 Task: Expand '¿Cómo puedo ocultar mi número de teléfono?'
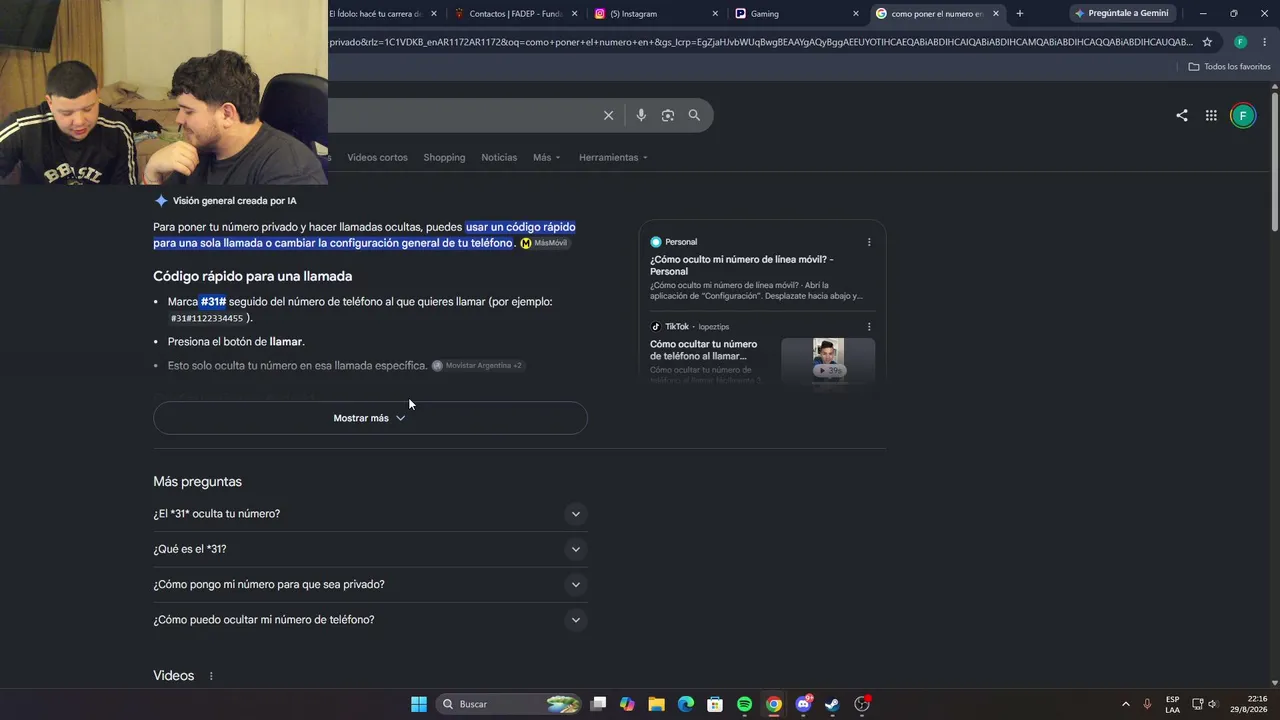click(x=370, y=620)
